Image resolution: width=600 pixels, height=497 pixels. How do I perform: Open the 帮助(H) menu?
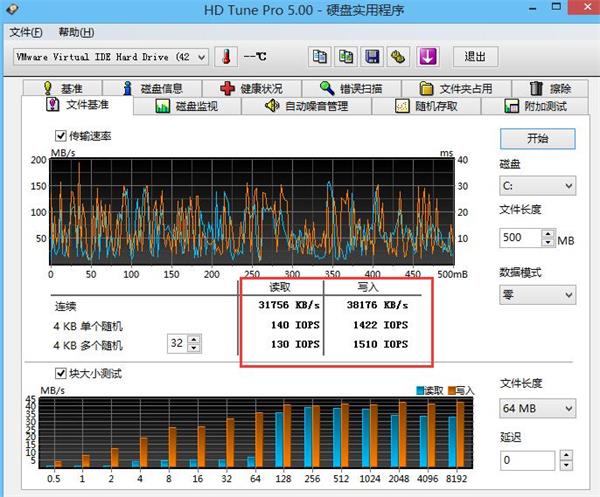tap(76, 33)
